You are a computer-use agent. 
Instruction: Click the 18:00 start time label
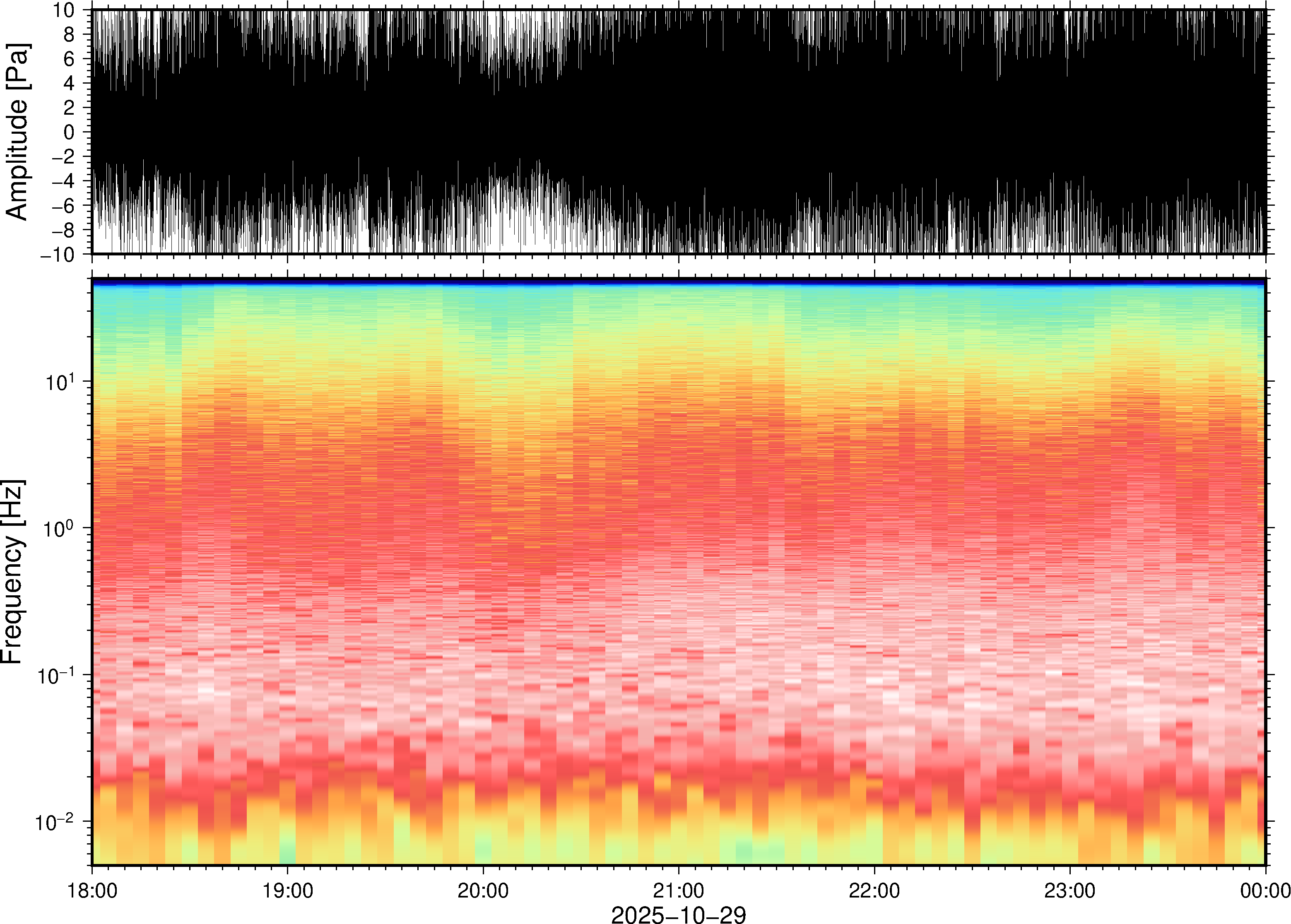[x=92, y=890]
